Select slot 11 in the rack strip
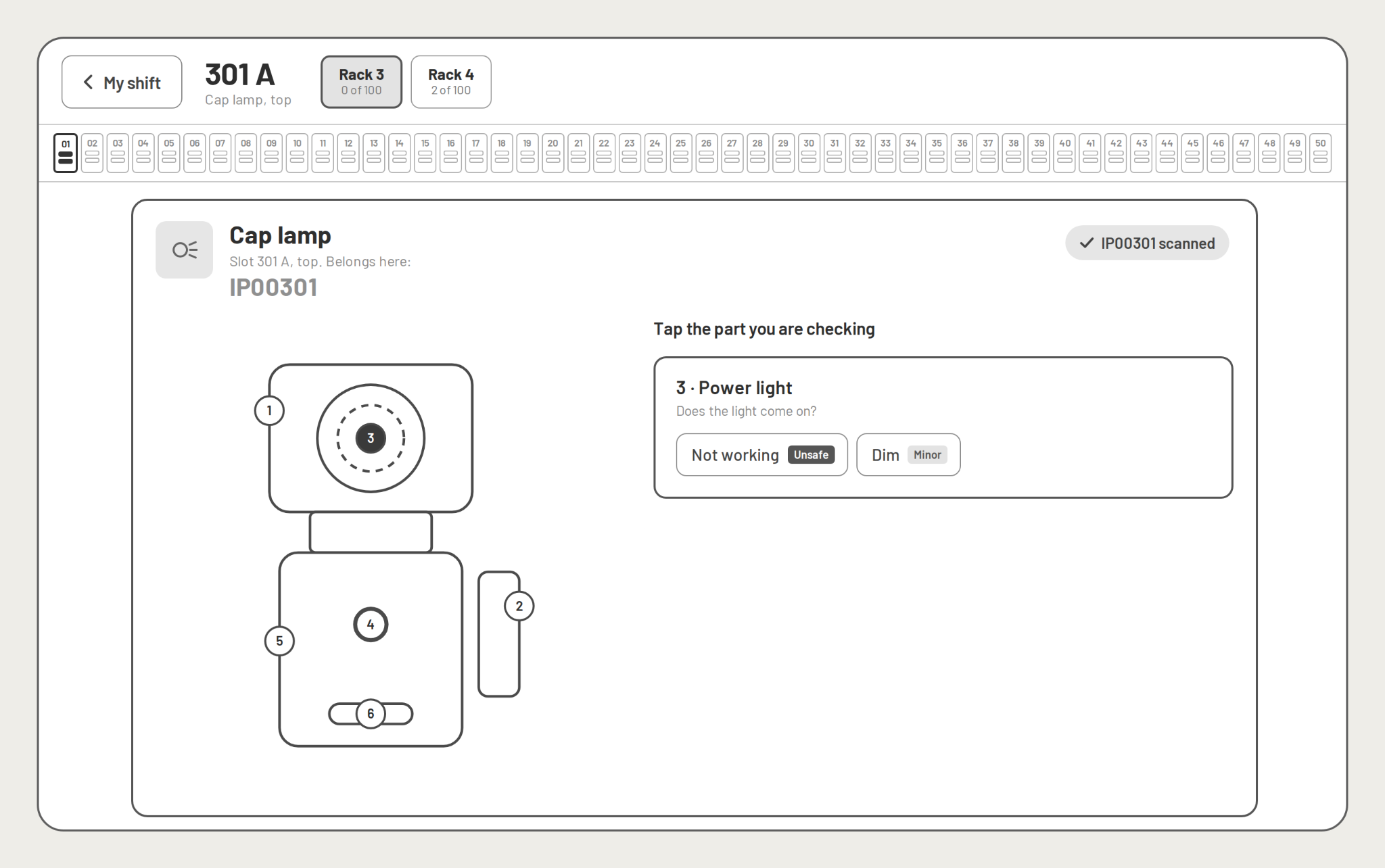Image resolution: width=1385 pixels, height=868 pixels. coord(323,153)
